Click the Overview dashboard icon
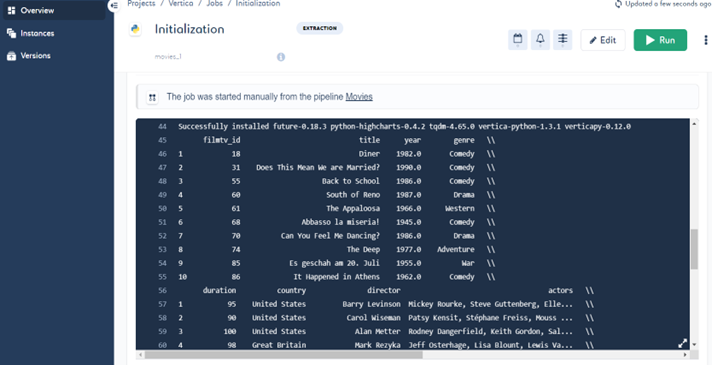 pos(11,10)
